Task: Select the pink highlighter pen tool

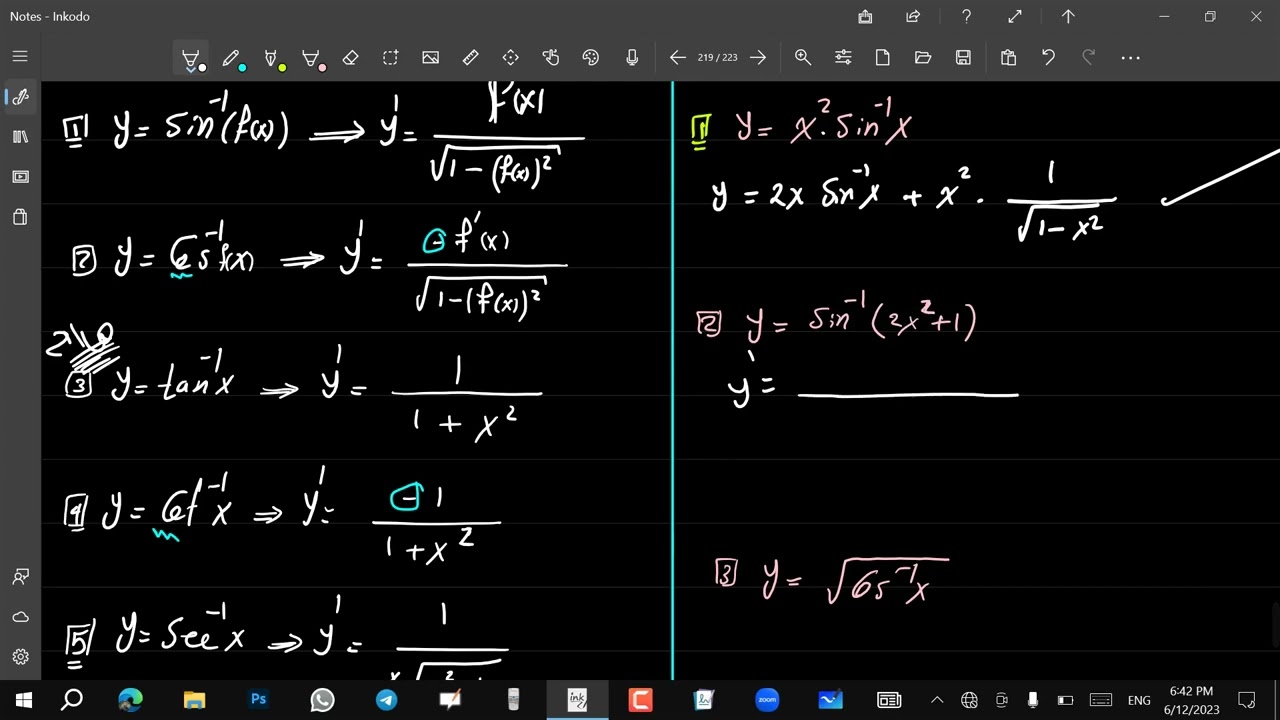Action: [x=311, y=58]
